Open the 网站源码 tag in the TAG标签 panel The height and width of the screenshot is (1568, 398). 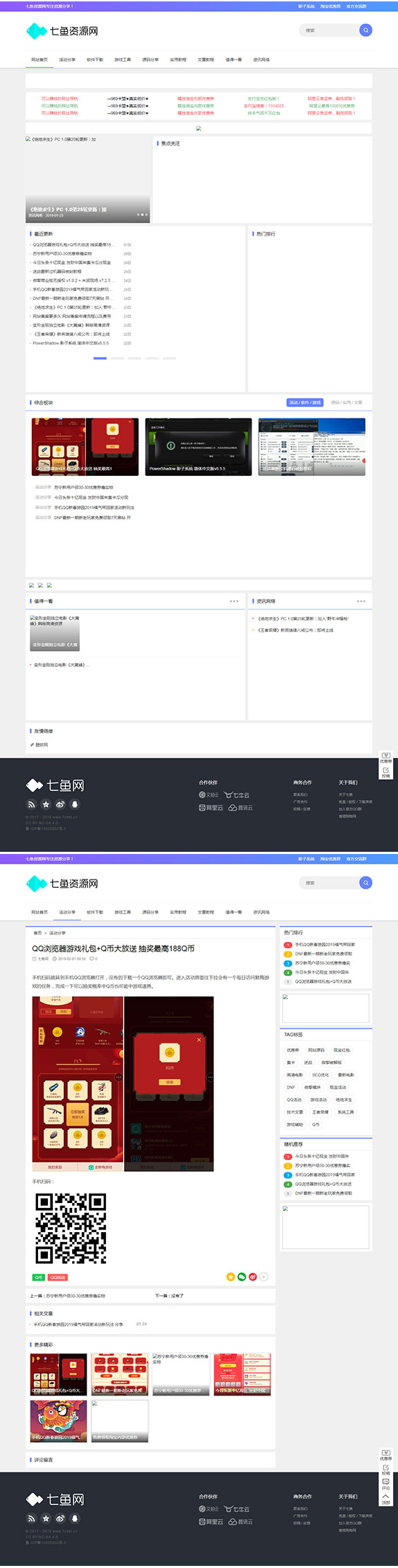pyautogui.click(x=316, y=1050)
